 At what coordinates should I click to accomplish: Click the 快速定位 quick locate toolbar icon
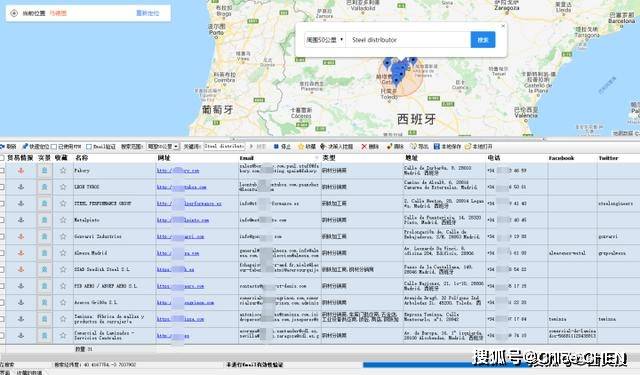(x=24, y=146)
